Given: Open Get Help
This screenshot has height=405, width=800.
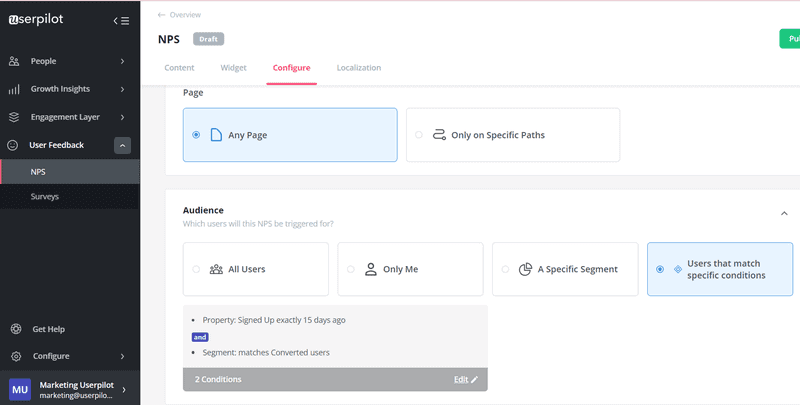Looking at the screenshot, I should [x=48, y=329].
